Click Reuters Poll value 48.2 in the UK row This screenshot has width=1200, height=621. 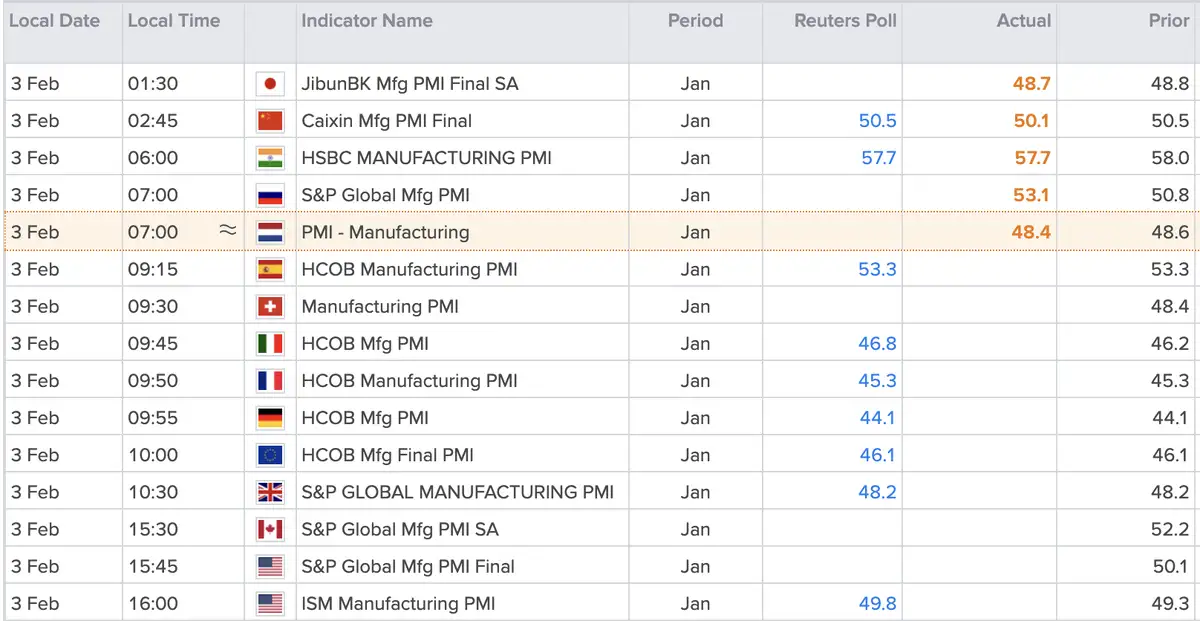877,492
